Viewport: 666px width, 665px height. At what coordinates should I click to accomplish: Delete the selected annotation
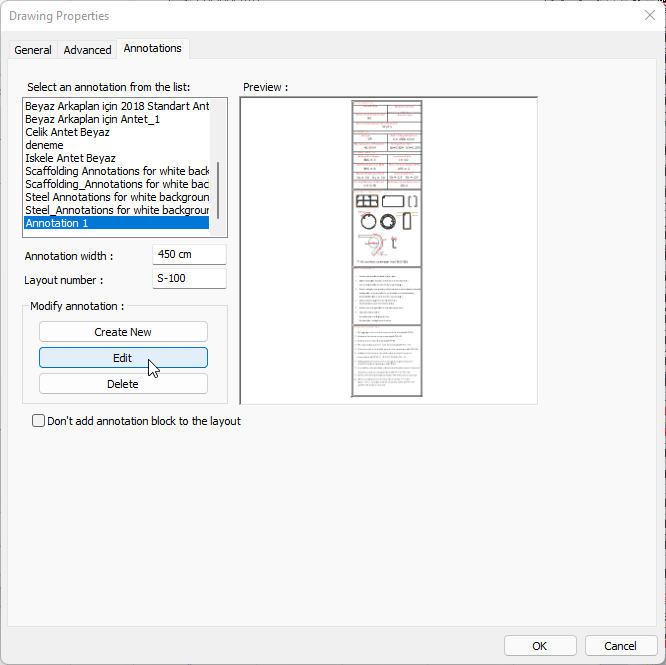tap(123, 384)
